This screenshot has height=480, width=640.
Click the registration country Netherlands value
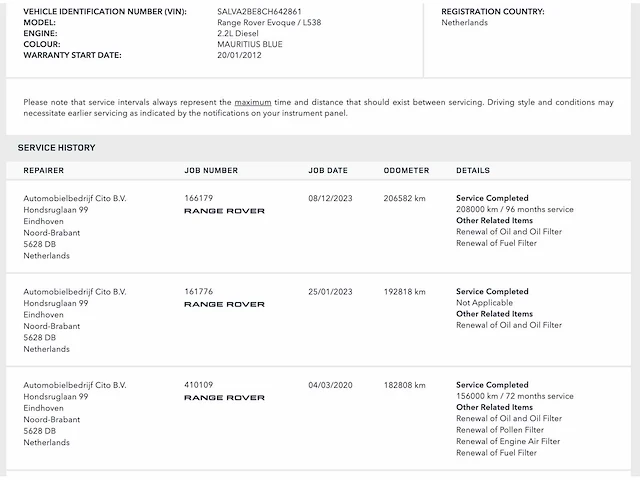464,22
